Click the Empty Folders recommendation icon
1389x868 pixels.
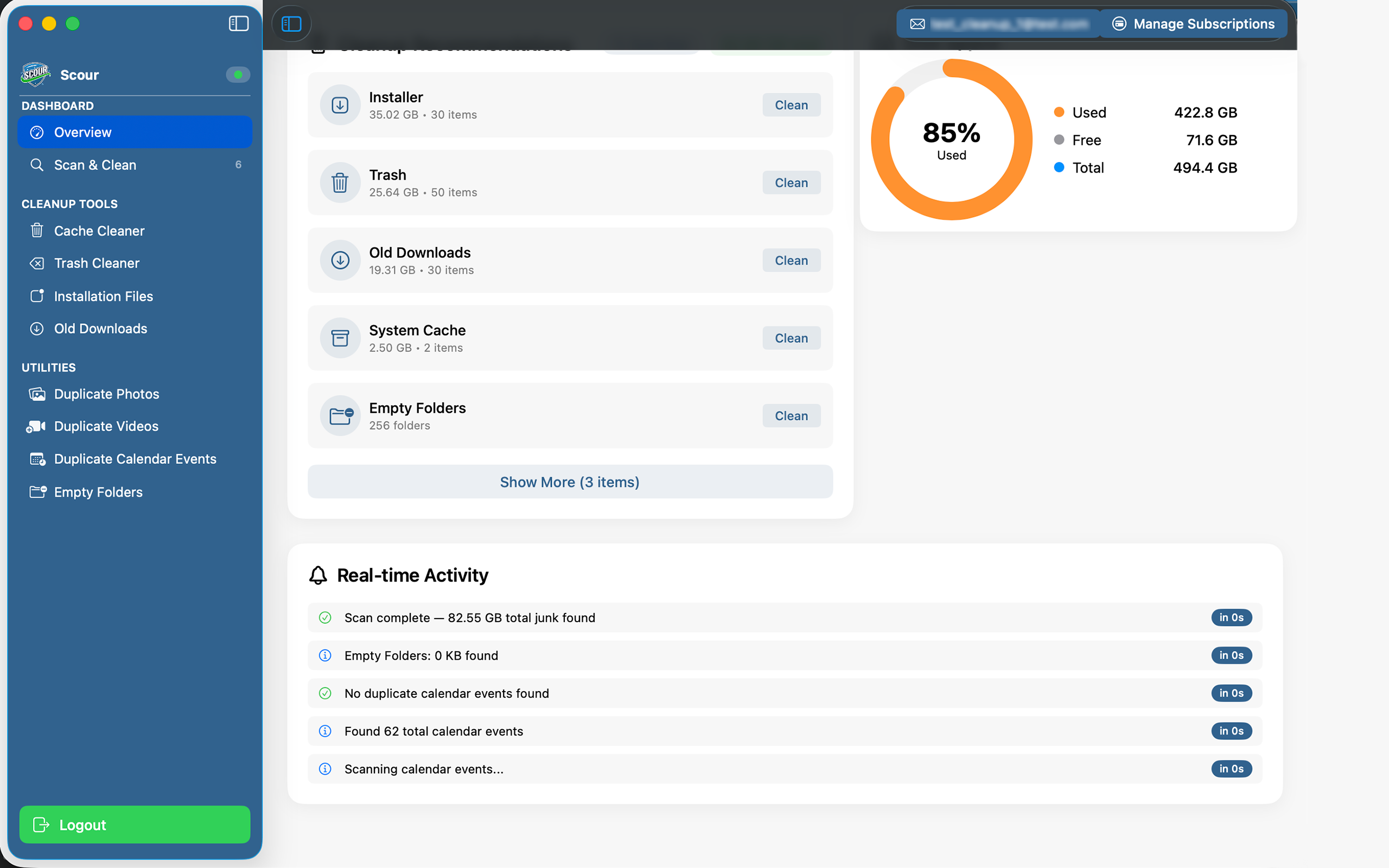point(340,416)
